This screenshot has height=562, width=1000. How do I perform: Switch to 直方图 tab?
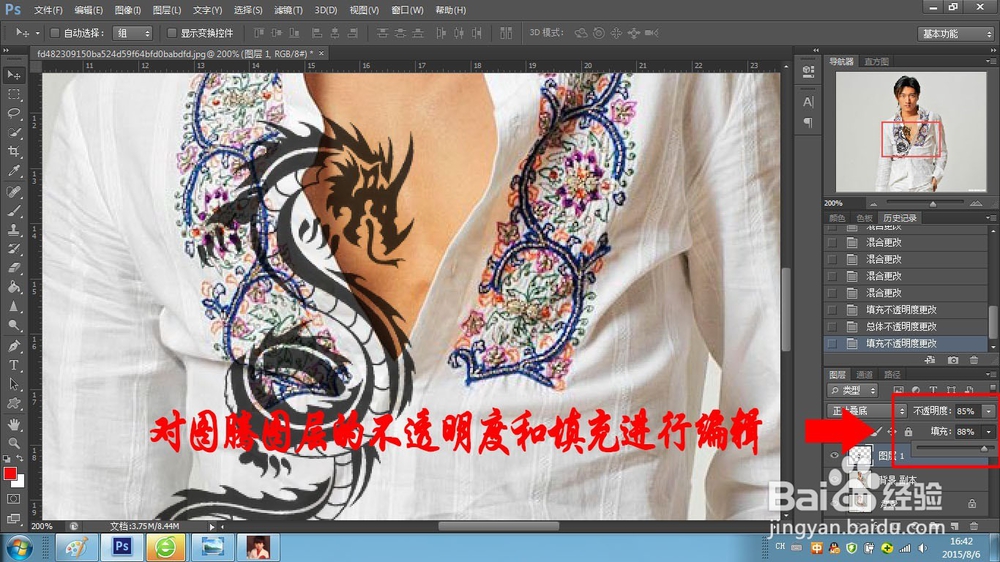click(x=876, y=61)
